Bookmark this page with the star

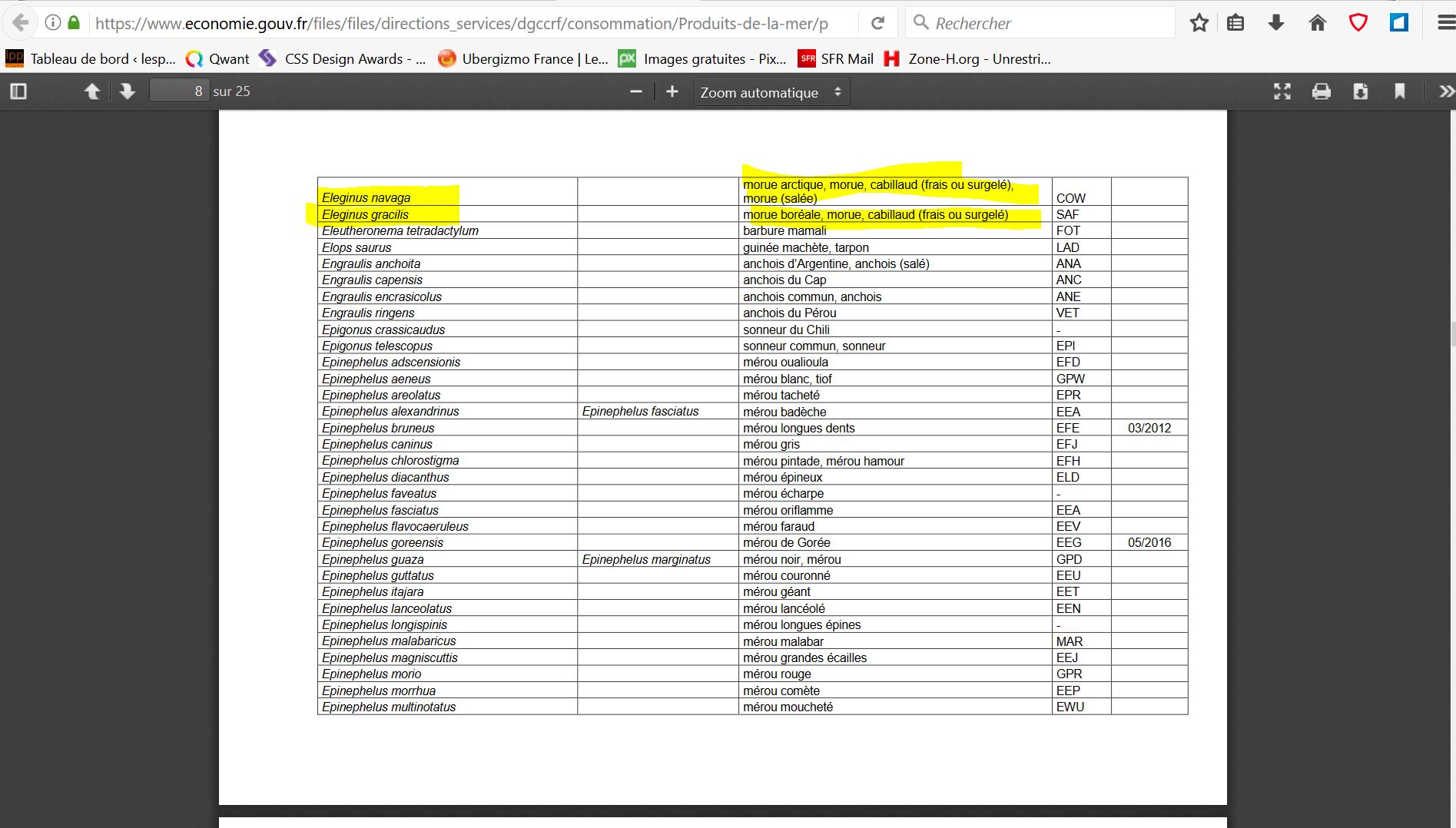pyautogui.click(x=1199, y=23)
